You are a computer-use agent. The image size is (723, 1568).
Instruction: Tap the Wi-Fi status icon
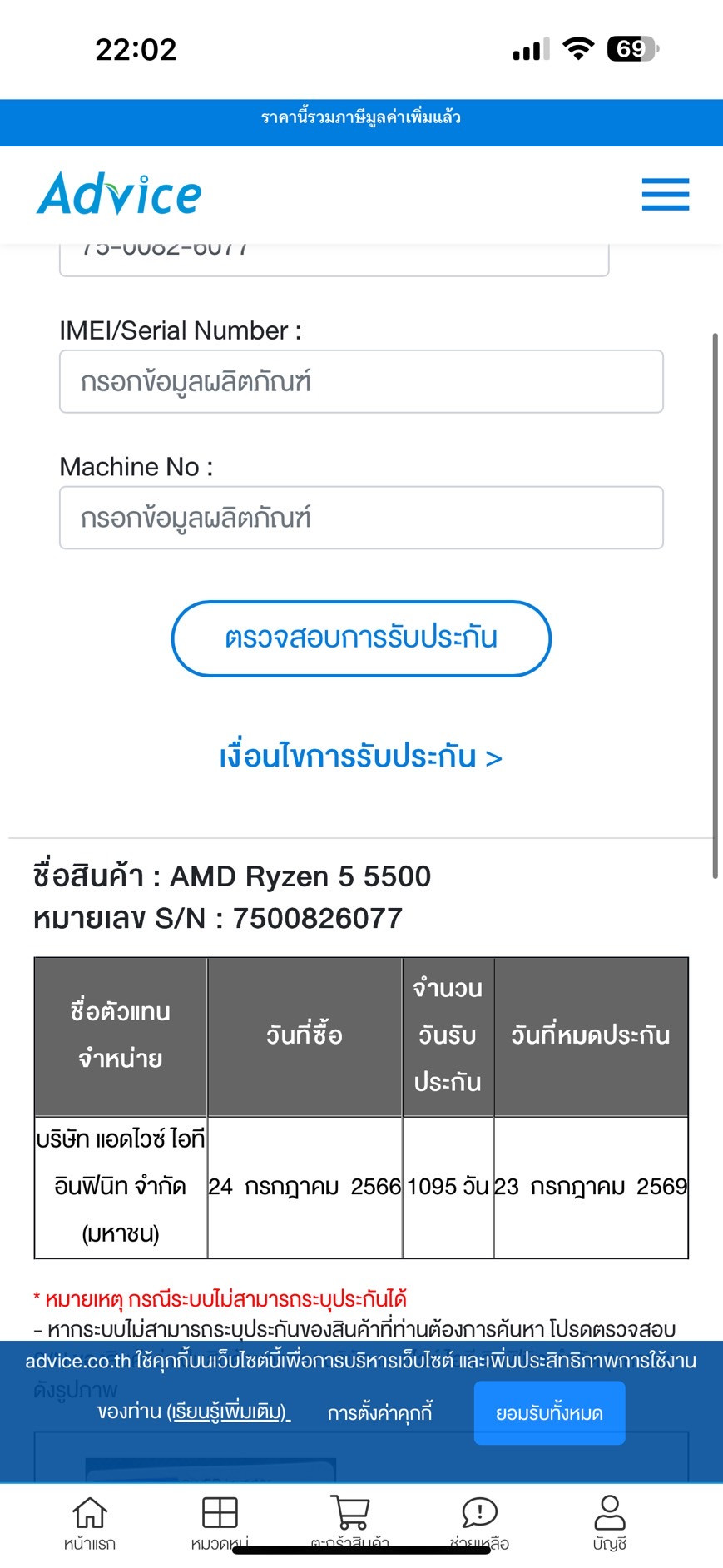coord(578,49)
